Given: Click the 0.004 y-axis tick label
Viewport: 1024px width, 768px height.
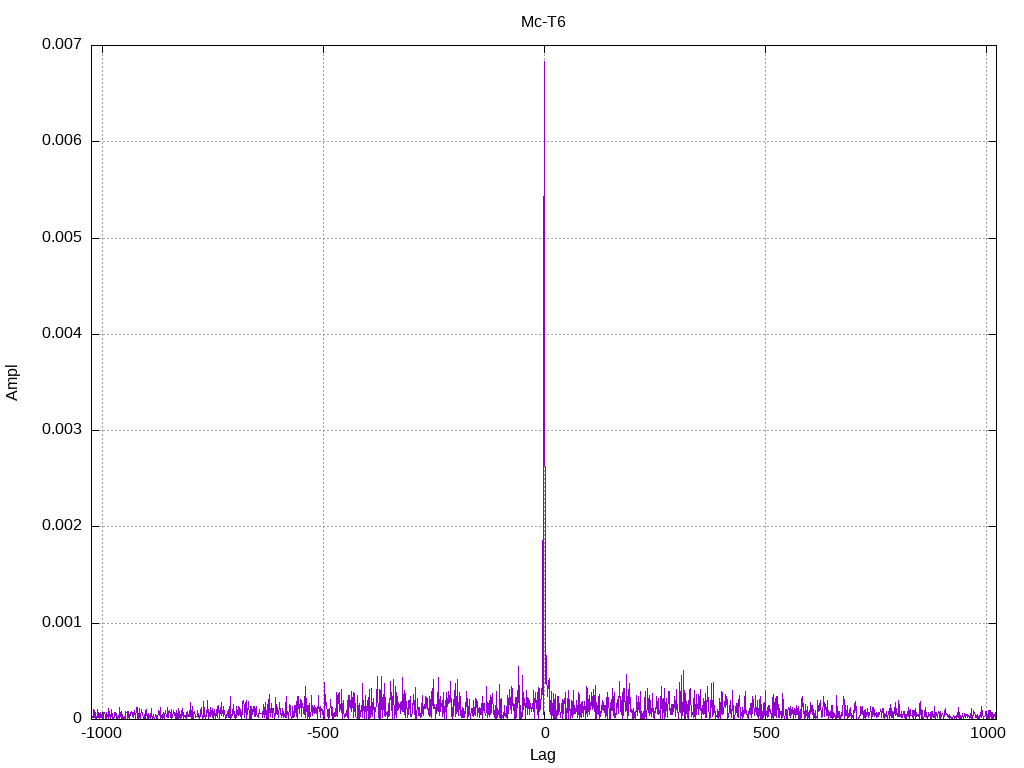Looking at the screenshot, I should coord(62,333).
